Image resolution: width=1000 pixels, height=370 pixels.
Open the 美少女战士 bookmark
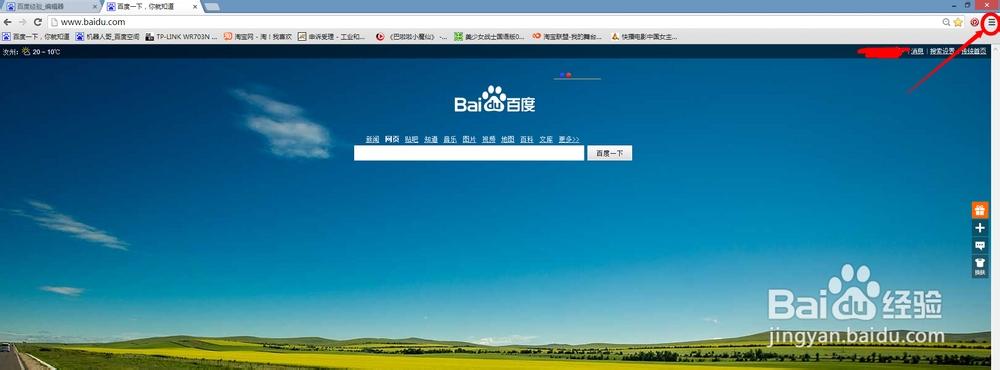point(489,37)
